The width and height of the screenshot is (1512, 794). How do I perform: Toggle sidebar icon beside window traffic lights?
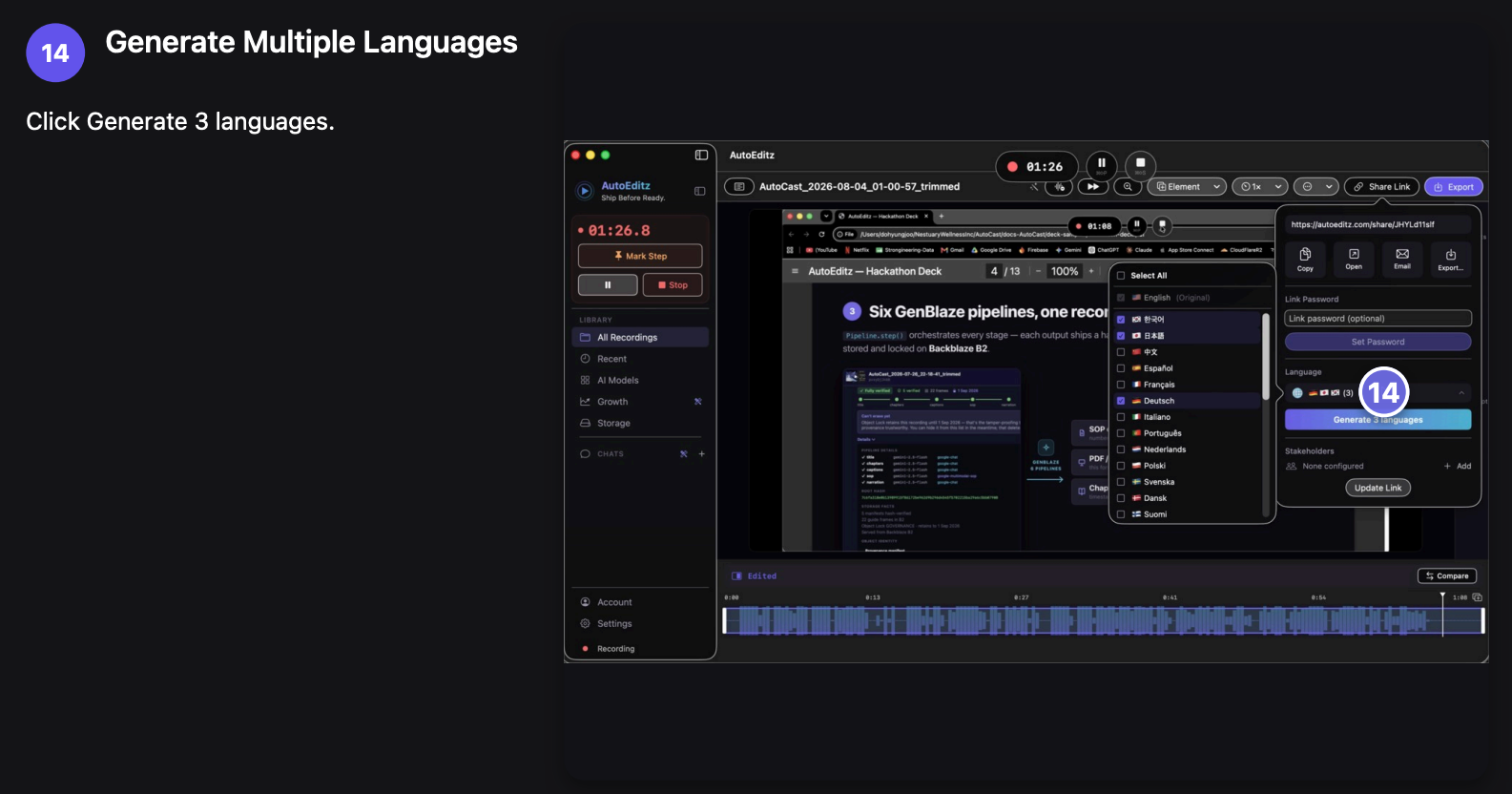(x=701, y=155)
